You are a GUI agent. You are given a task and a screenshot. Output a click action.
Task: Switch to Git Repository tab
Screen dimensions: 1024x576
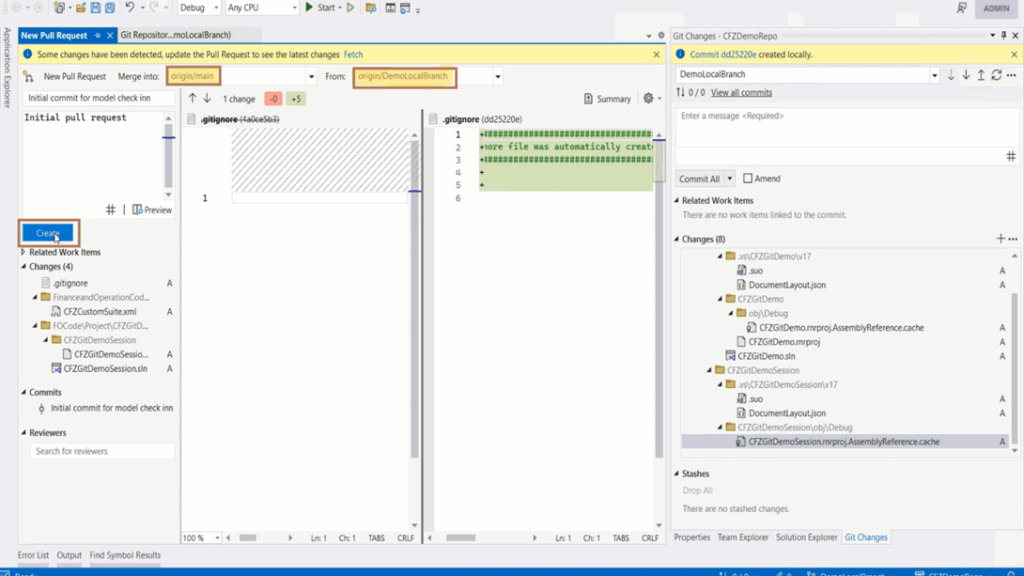(176, 35)
